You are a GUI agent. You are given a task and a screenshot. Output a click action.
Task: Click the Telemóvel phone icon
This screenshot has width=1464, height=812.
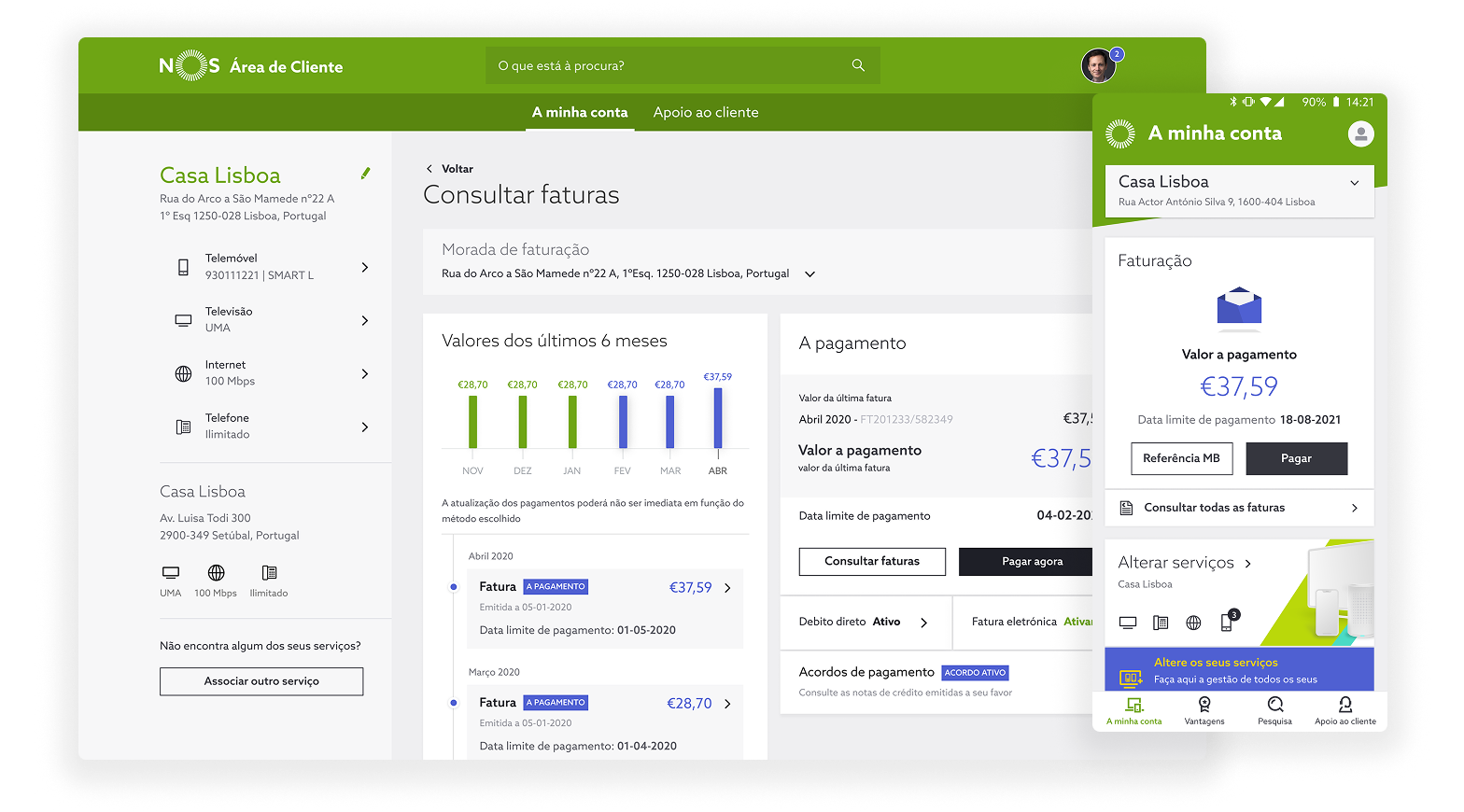[183, 267]
